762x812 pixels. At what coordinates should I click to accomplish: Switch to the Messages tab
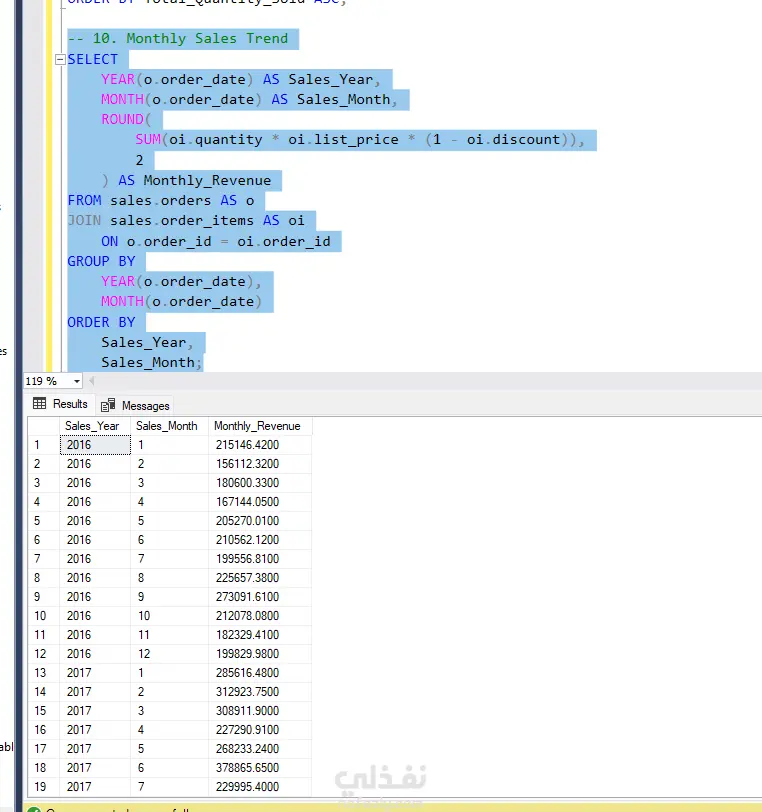136,405
